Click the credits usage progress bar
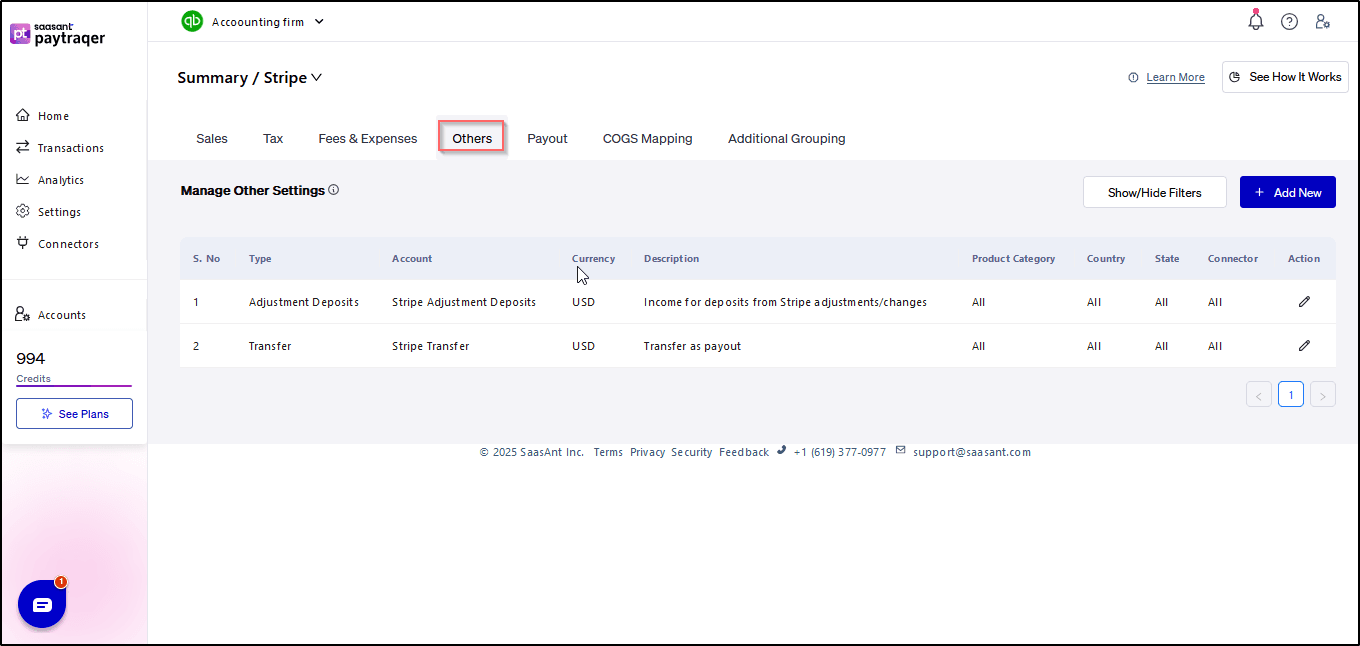This screenshot has height=646, width=1360. click(x=74, y=385)
